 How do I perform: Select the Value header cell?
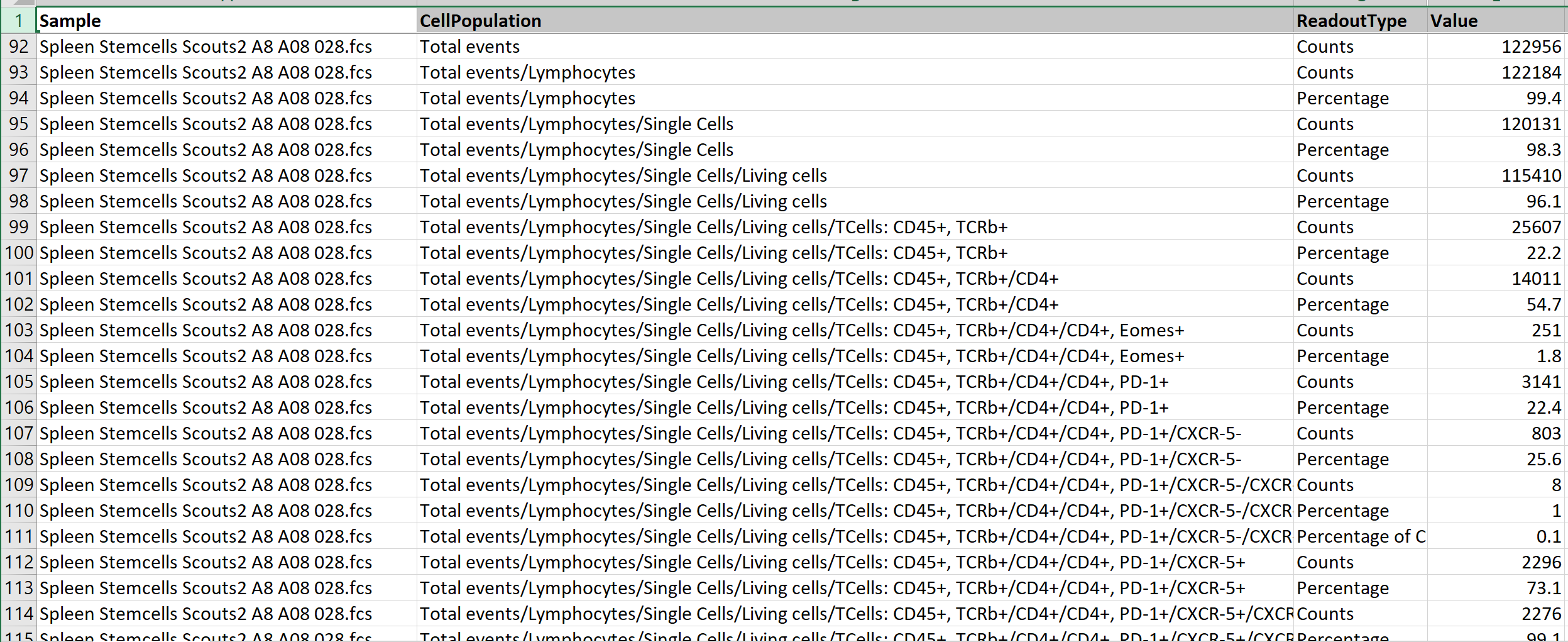tap(1496, 21)
